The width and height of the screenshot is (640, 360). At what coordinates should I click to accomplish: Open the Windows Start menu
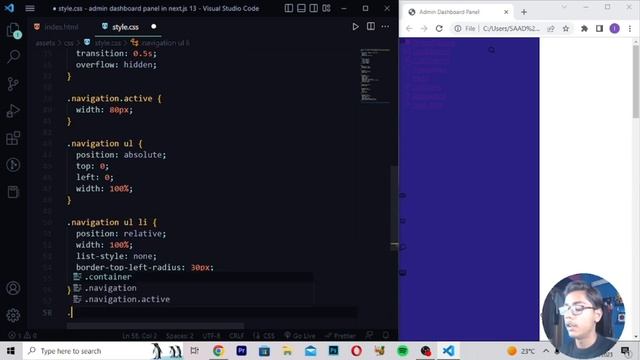coord(11,351)
